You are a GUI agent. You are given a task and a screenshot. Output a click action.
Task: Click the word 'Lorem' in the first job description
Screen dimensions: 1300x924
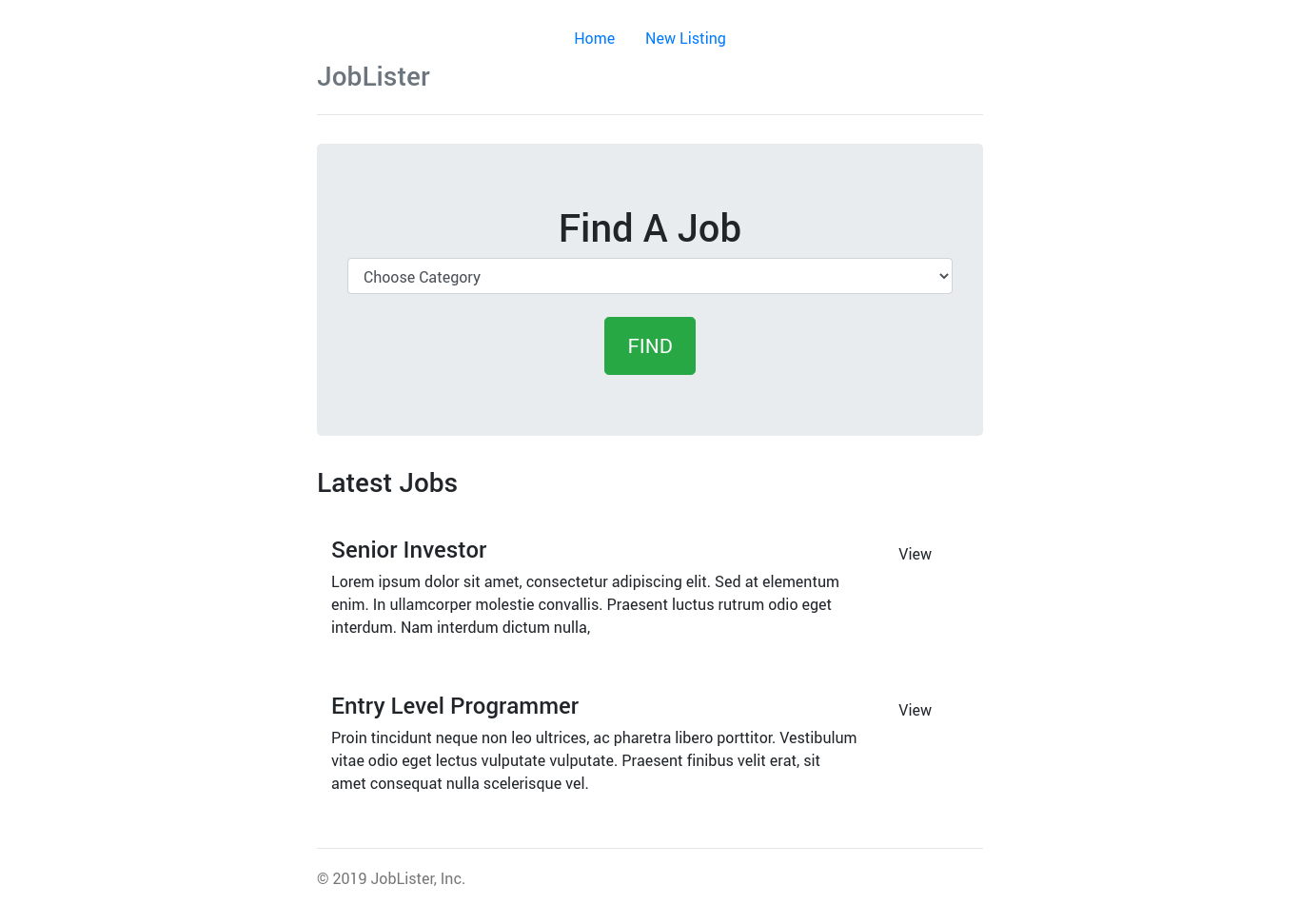(x=352, y=581)
